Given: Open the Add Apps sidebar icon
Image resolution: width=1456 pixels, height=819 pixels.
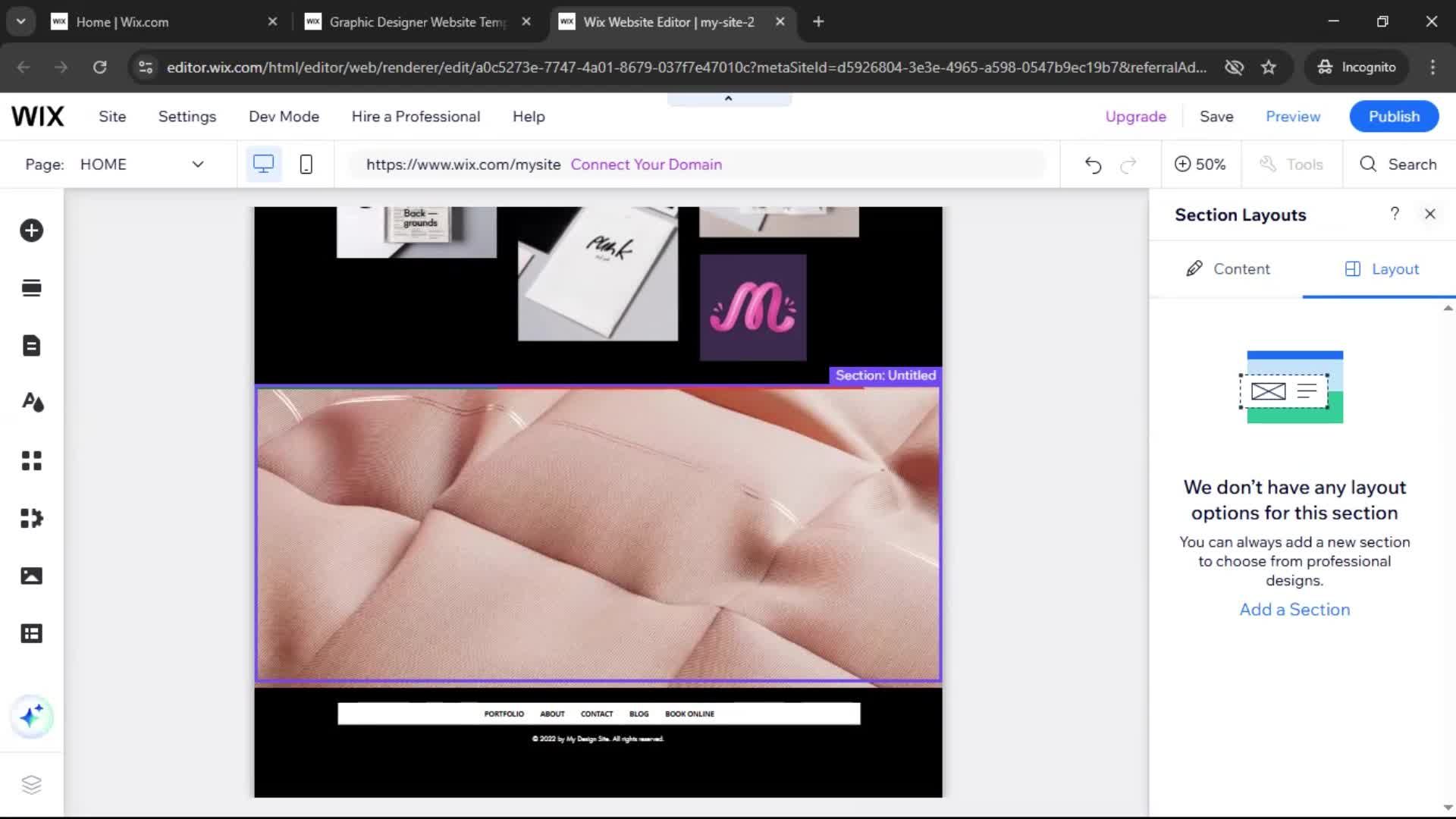Looking at the screenshot, I should pyautogui.click(x=31, y=460).
